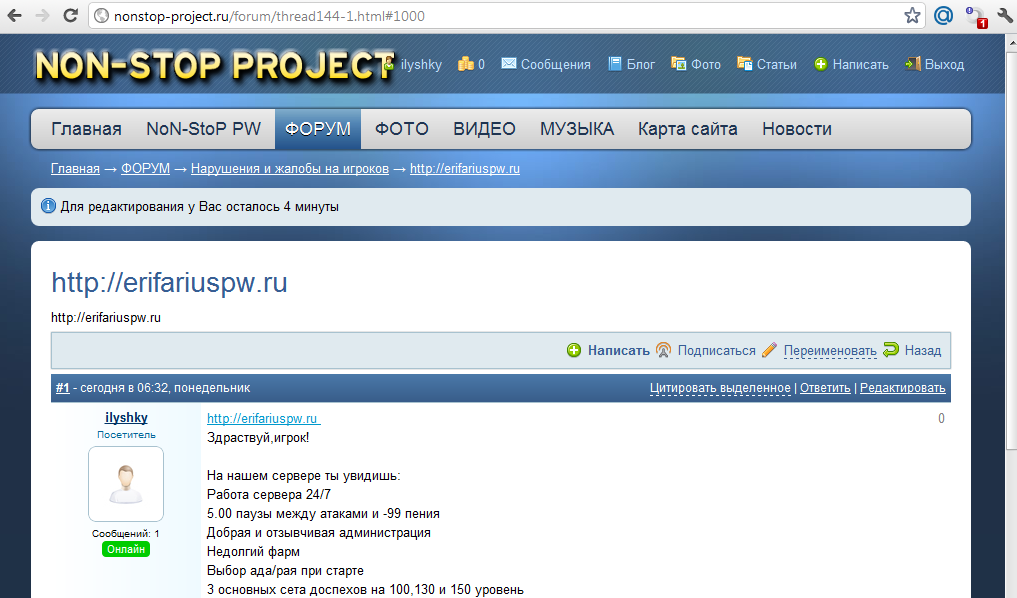Screen dimensions: 1017x598
Task: Click Подписаться to subscribe
Action: click(717, 350)
